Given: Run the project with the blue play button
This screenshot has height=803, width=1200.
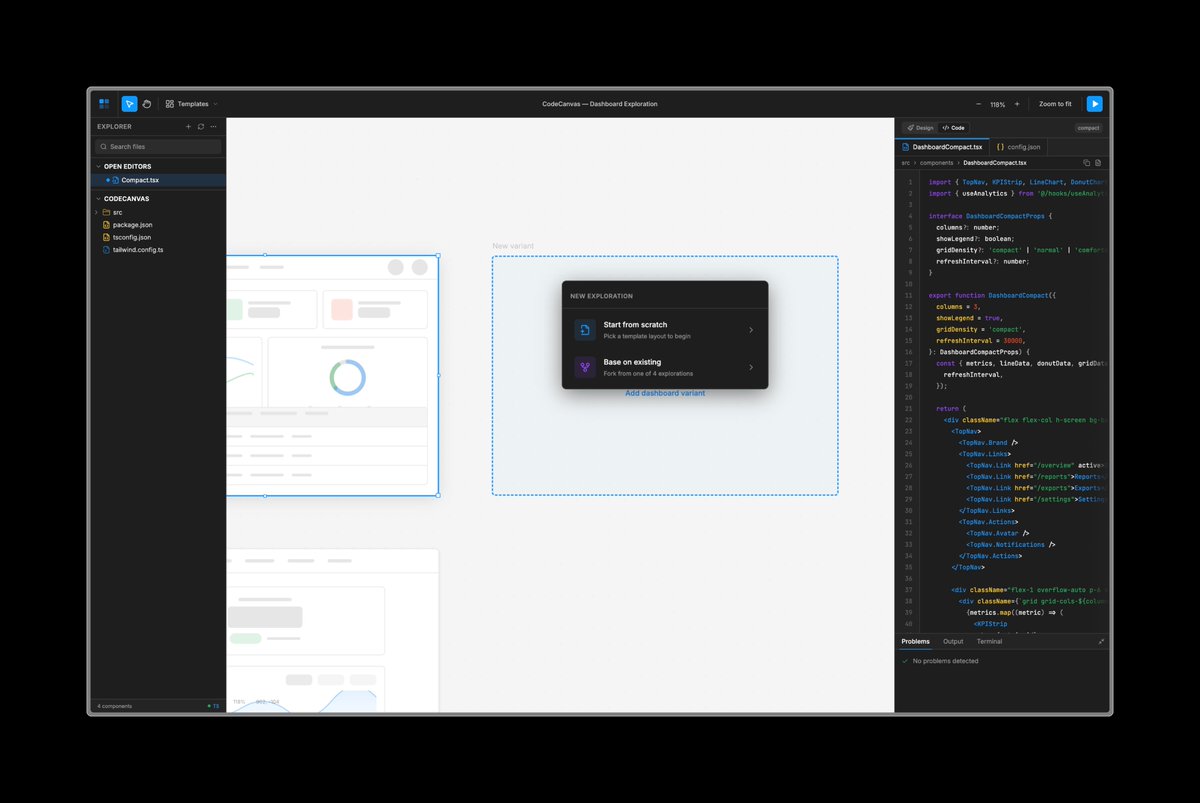Looking at the screenshot, I should [1094, 103].
